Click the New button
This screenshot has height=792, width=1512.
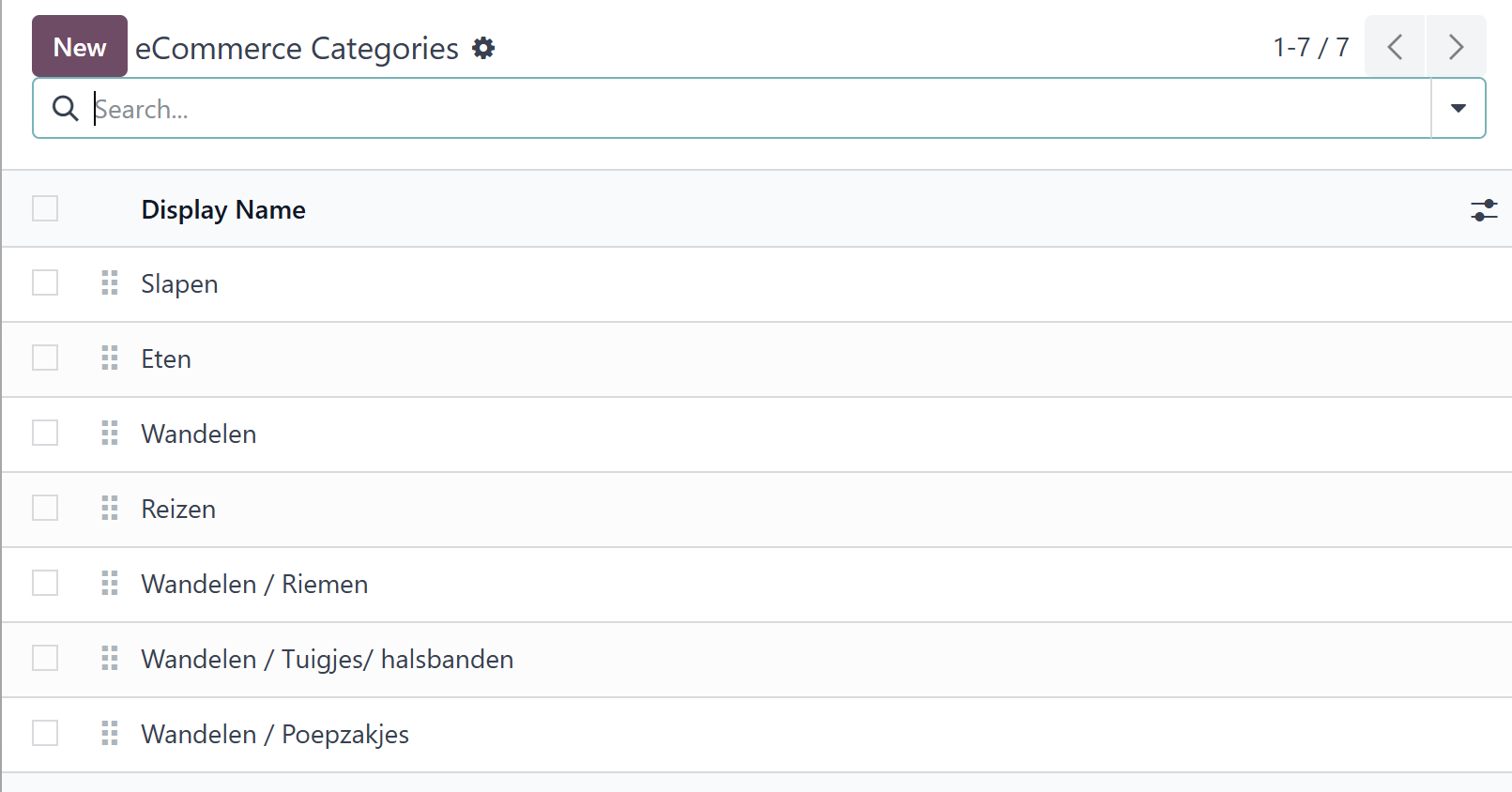tap(80, 46)
